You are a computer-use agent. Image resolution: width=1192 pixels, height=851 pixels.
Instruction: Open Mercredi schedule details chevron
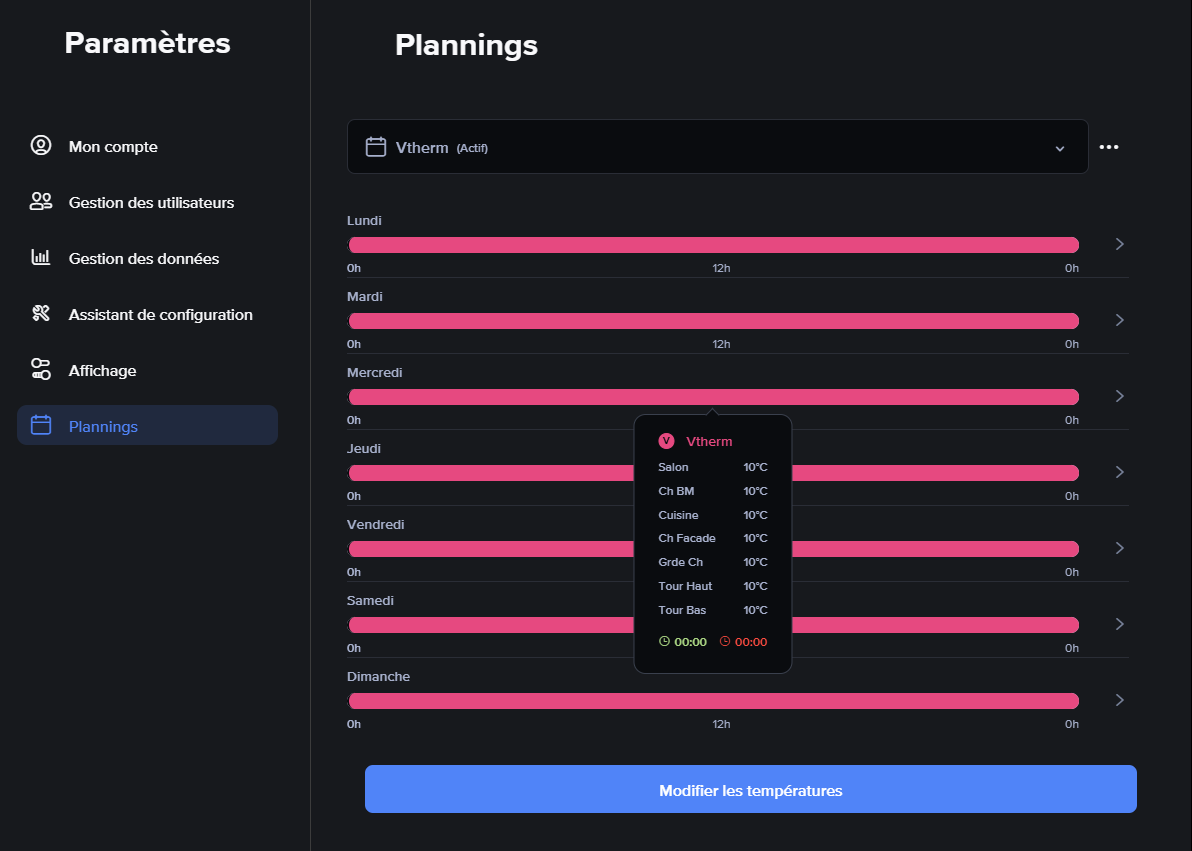point(1120,396)
